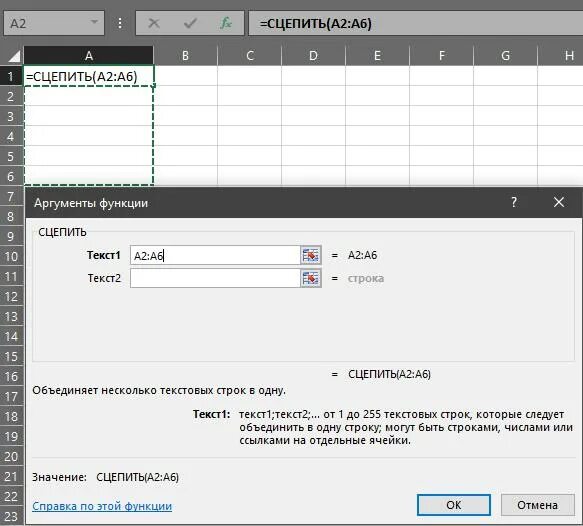
Task: Click the dialog title Аргументы функции
Action: [x=91, y=203]
